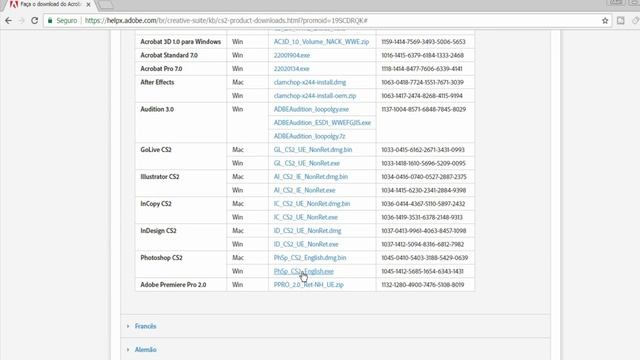Screen dimensions: 640x360
Task: Click the Photoshop CS2 Win serial number
Action: click(422, 271)
